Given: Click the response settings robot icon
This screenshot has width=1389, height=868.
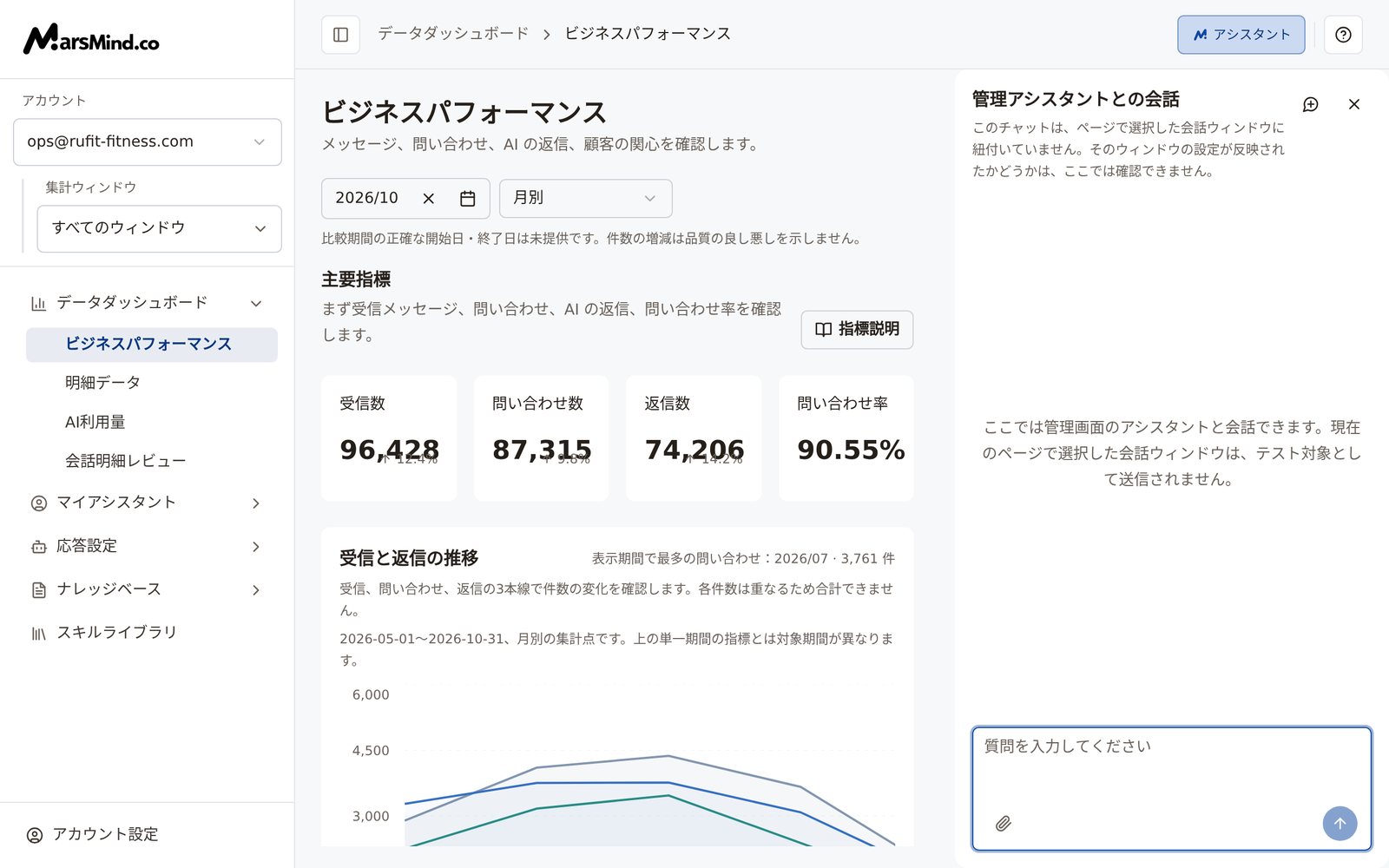Looking at the screenshot, I should (x=38, y=547).
